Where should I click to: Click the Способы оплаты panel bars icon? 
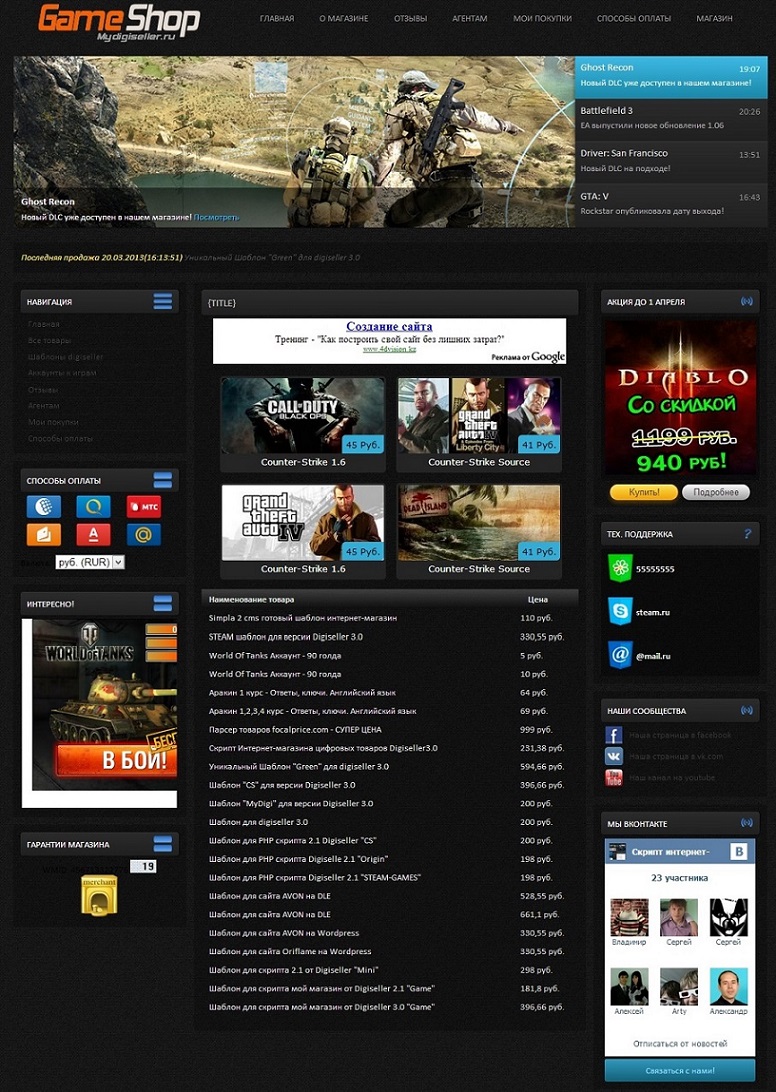162,480
